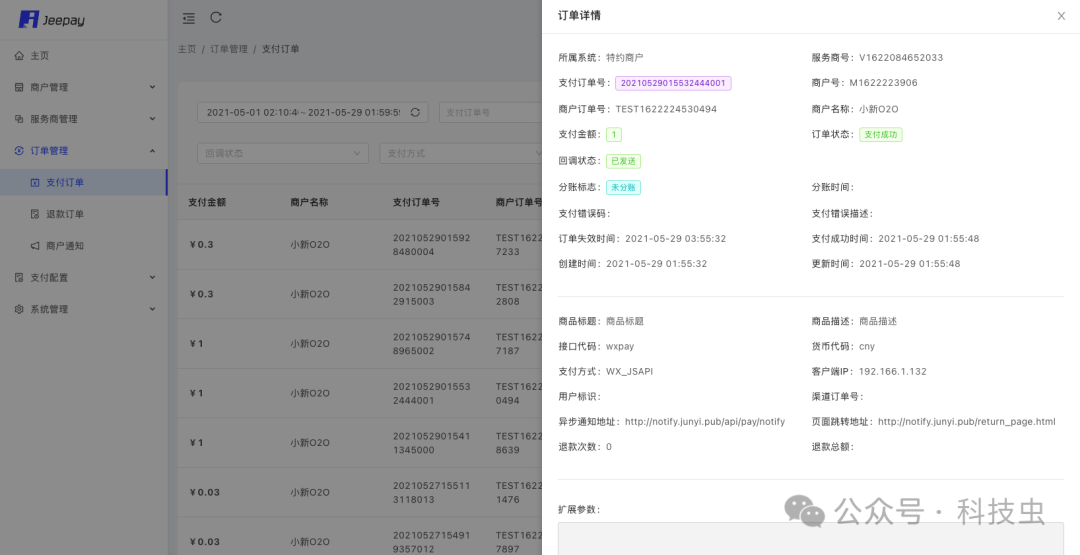Open 订单管理 sidebar menu

83,151
